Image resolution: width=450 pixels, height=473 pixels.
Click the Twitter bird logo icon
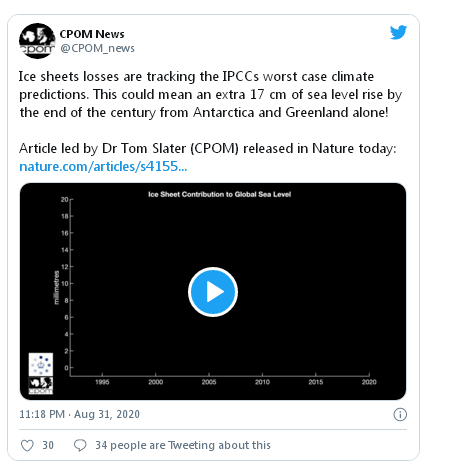point(398,32)
